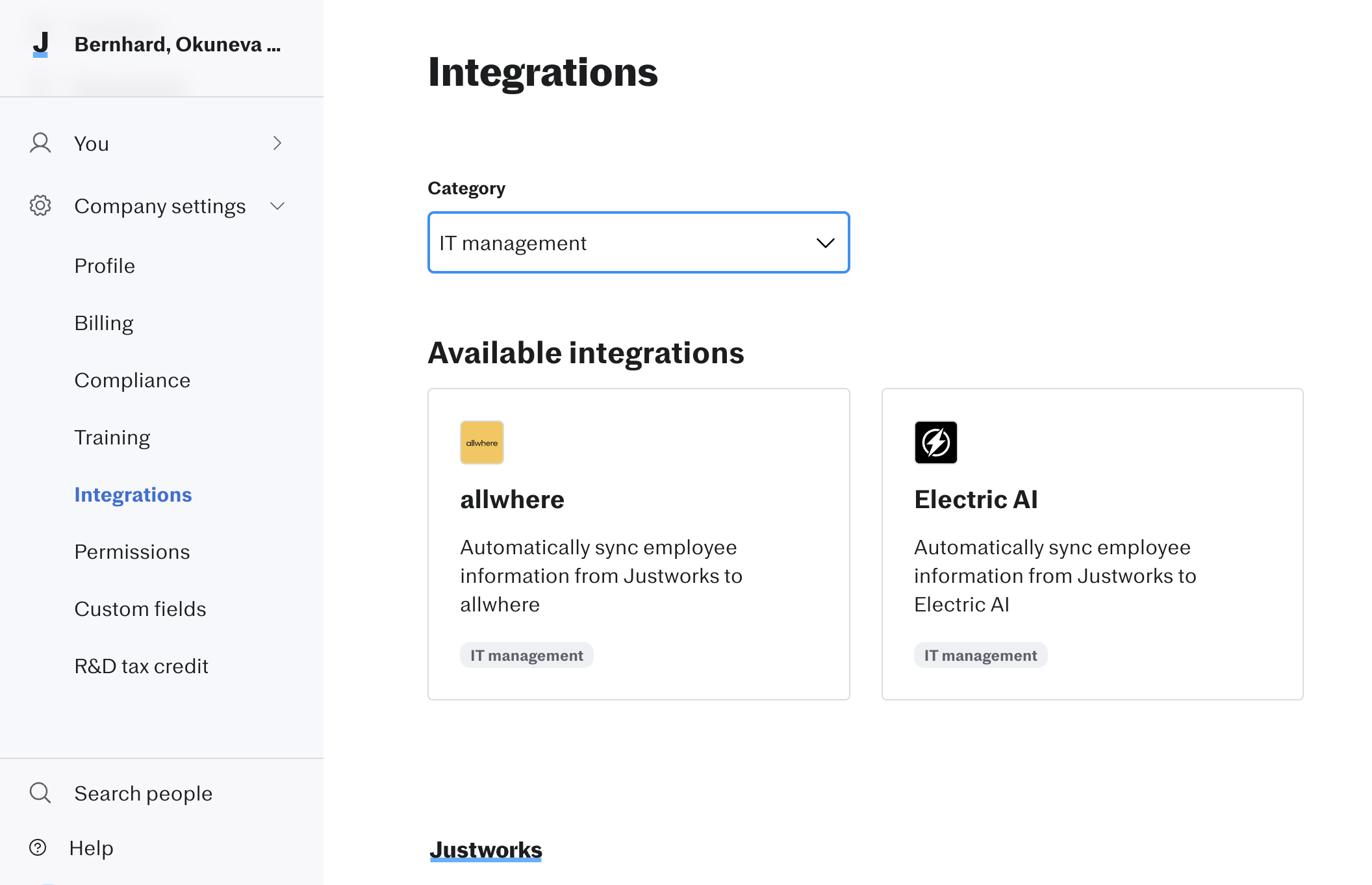Open the Compliance section
This screenshot has height=885, width=1372.
click(133, 380)
